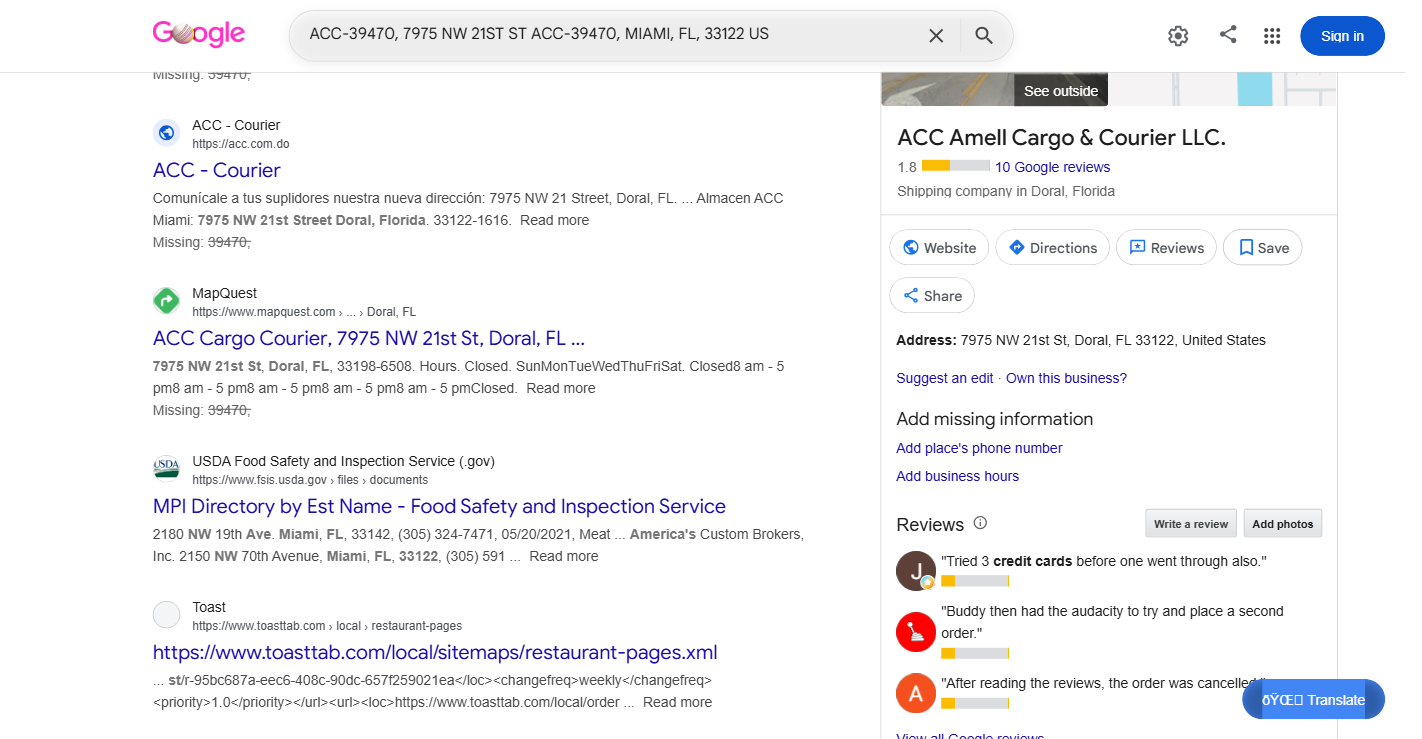Click Read more on MapQuest snippet
The height and width of the screenshot is (739, 1422).
[561, 388]
